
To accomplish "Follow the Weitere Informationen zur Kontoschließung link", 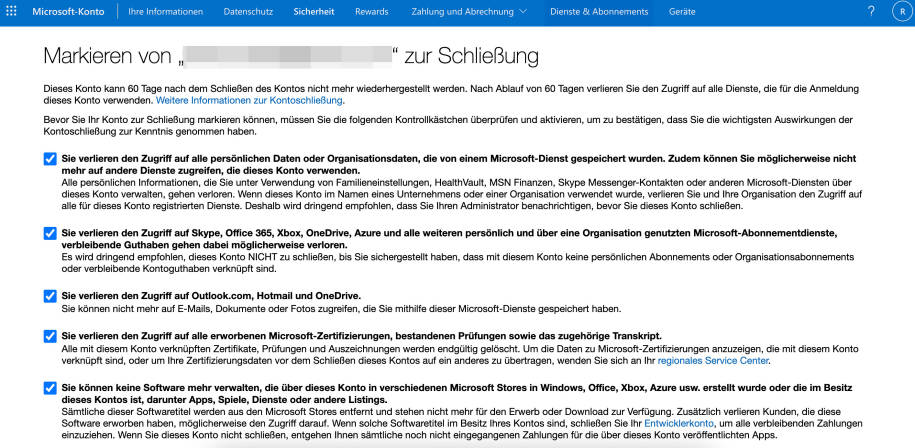I will [x=249, y=100].
